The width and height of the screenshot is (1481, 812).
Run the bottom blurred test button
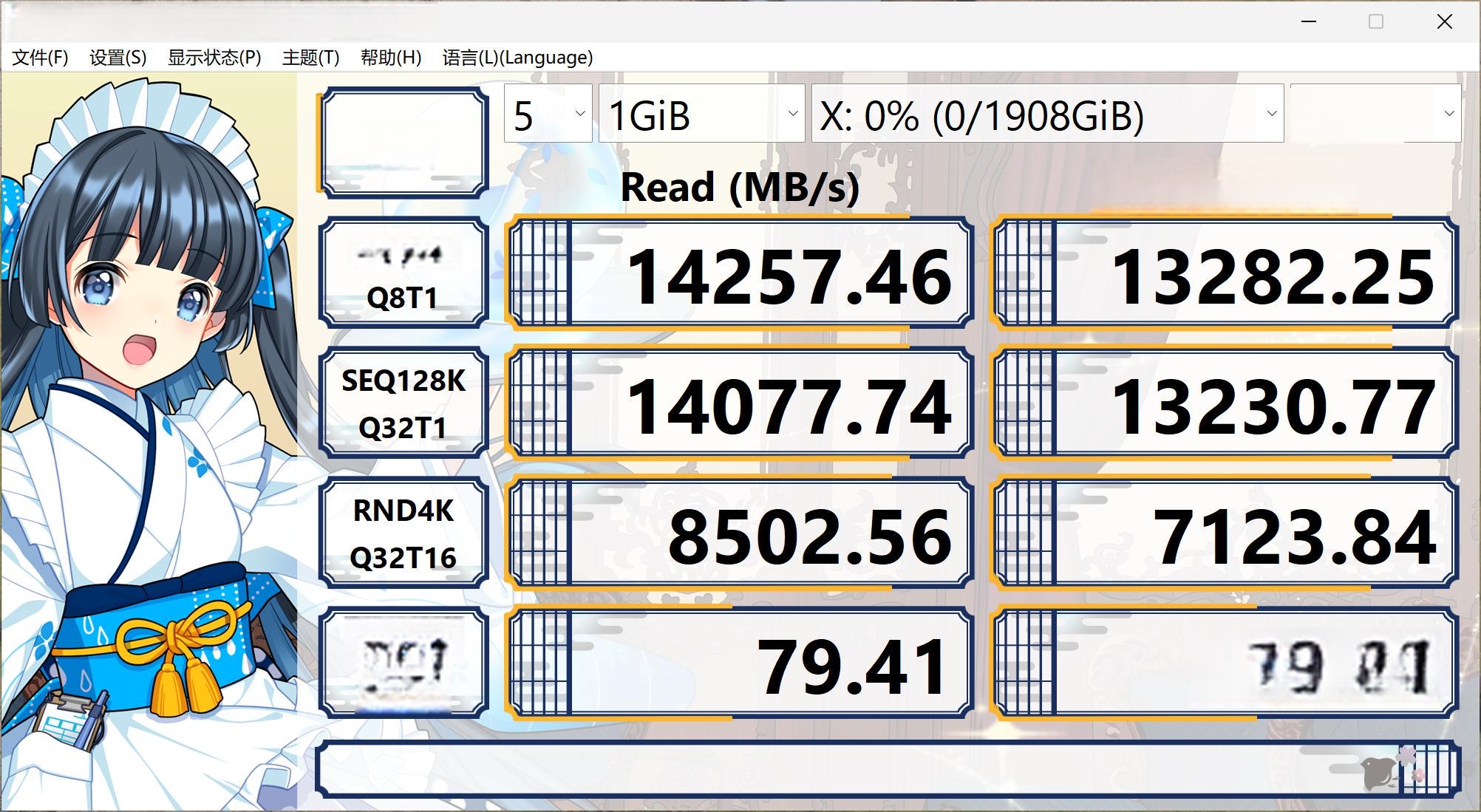pyautogui.click(x=404, y=663)
